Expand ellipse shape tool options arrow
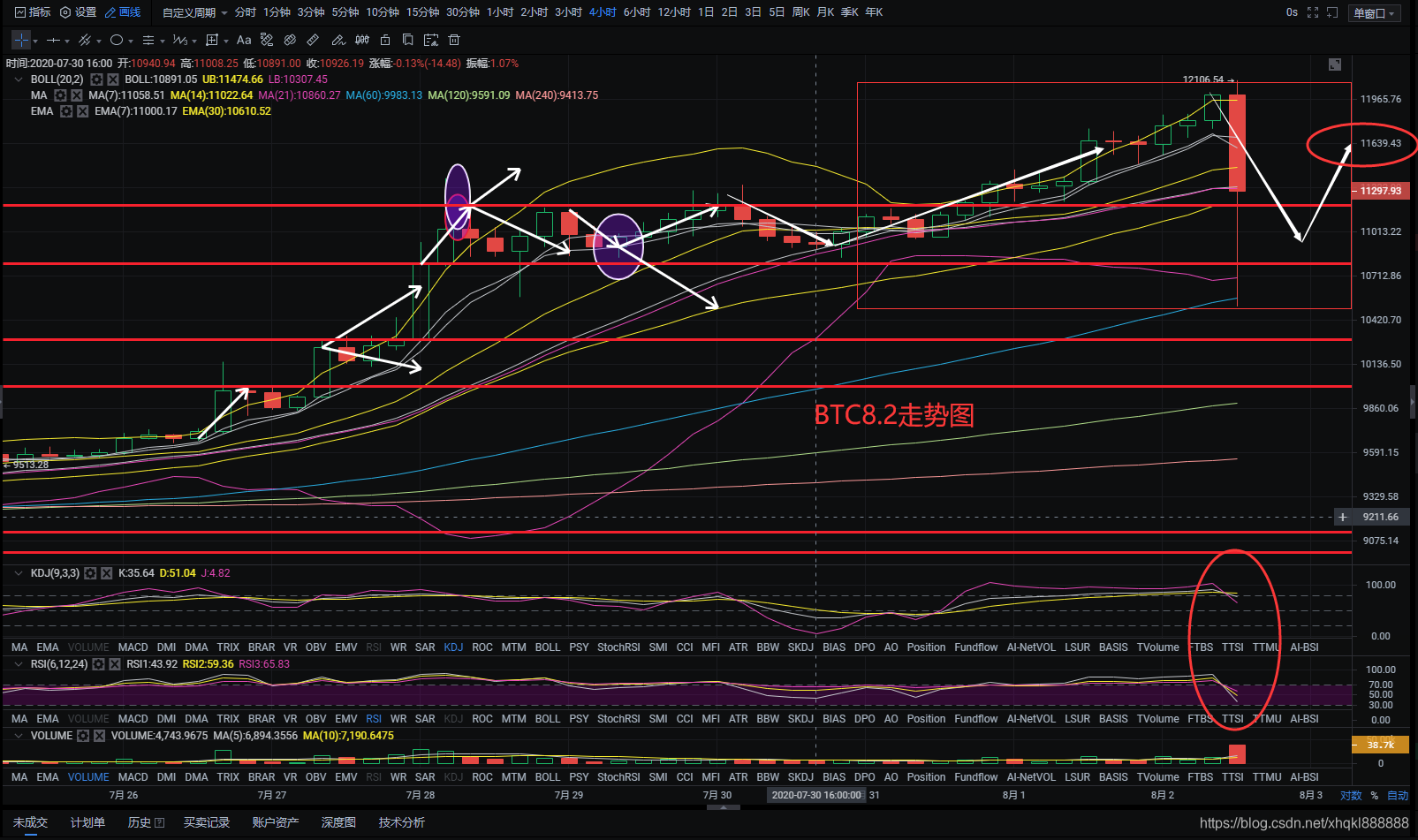The width and height of the screenshot is (1418, 840). [131, 41]
